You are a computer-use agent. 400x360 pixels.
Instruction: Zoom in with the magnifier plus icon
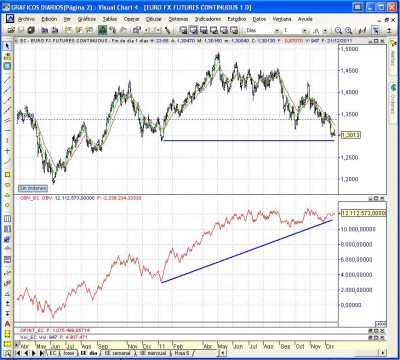349,31
